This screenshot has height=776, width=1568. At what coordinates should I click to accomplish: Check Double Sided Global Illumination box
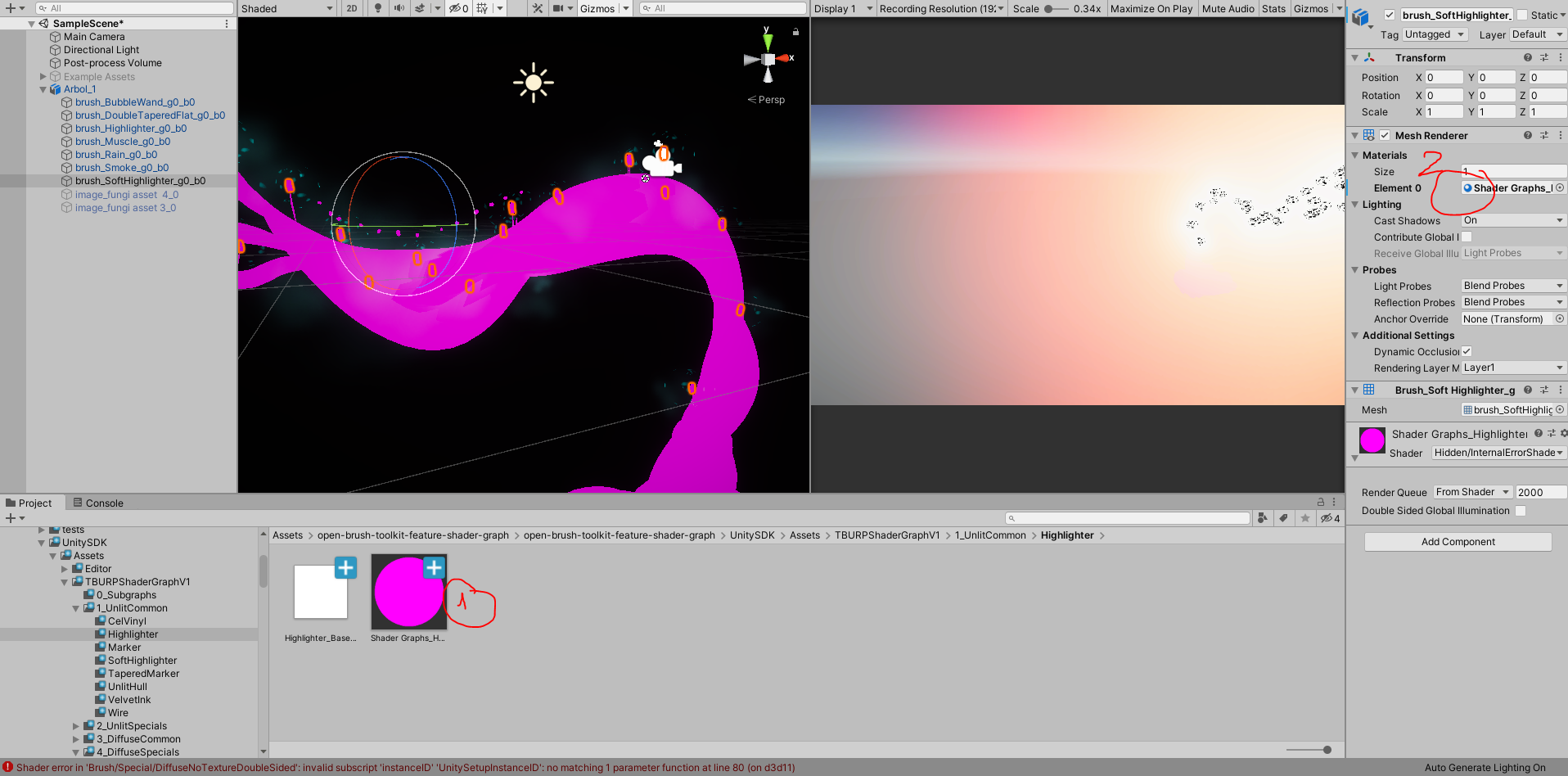(1521, 511)
